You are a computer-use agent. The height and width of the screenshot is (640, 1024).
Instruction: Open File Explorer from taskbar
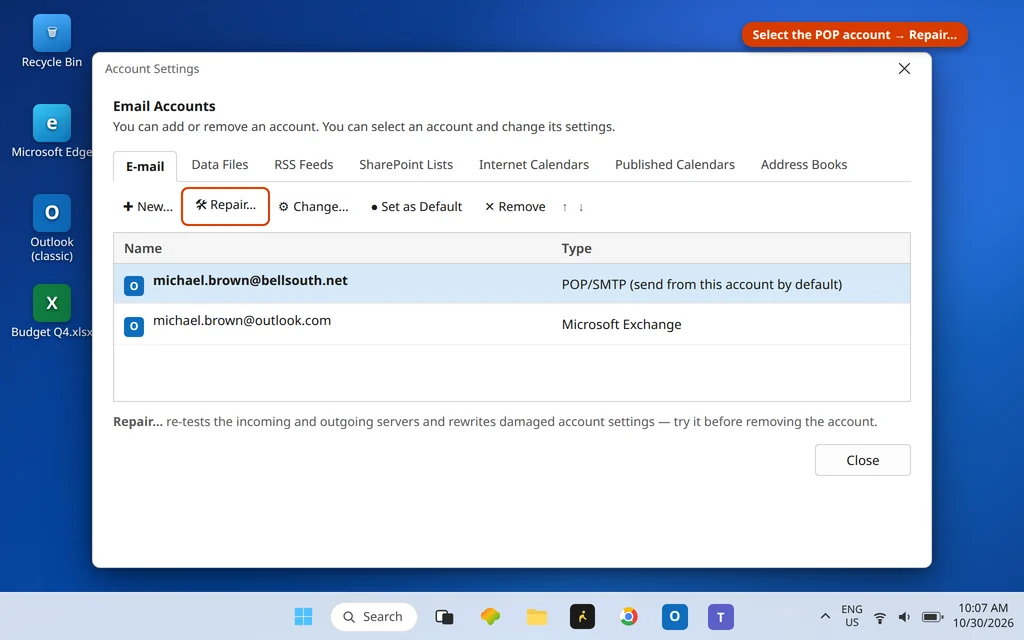[x=537, y=616]
